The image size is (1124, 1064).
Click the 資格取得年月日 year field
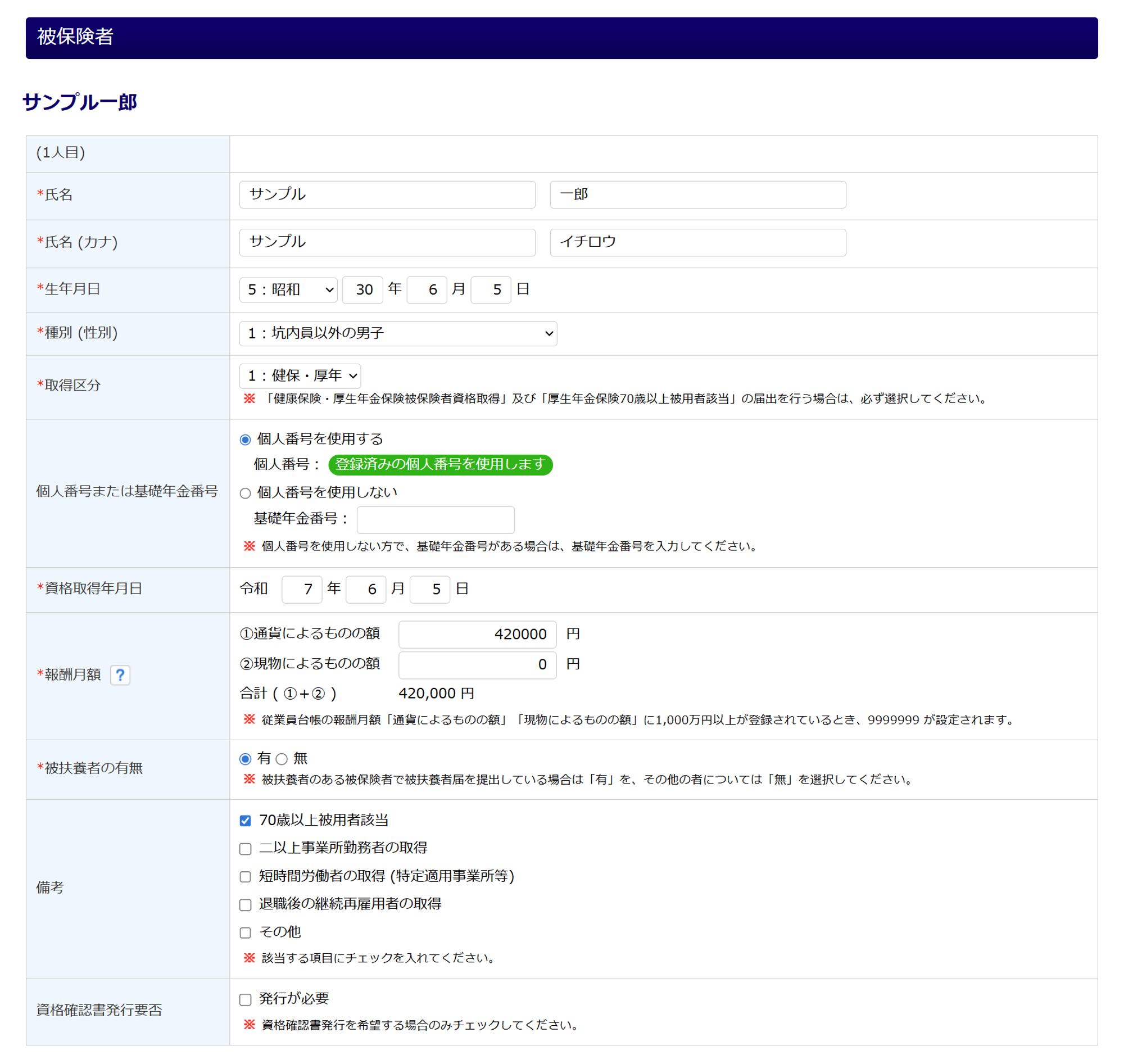[x=302, y=589]
